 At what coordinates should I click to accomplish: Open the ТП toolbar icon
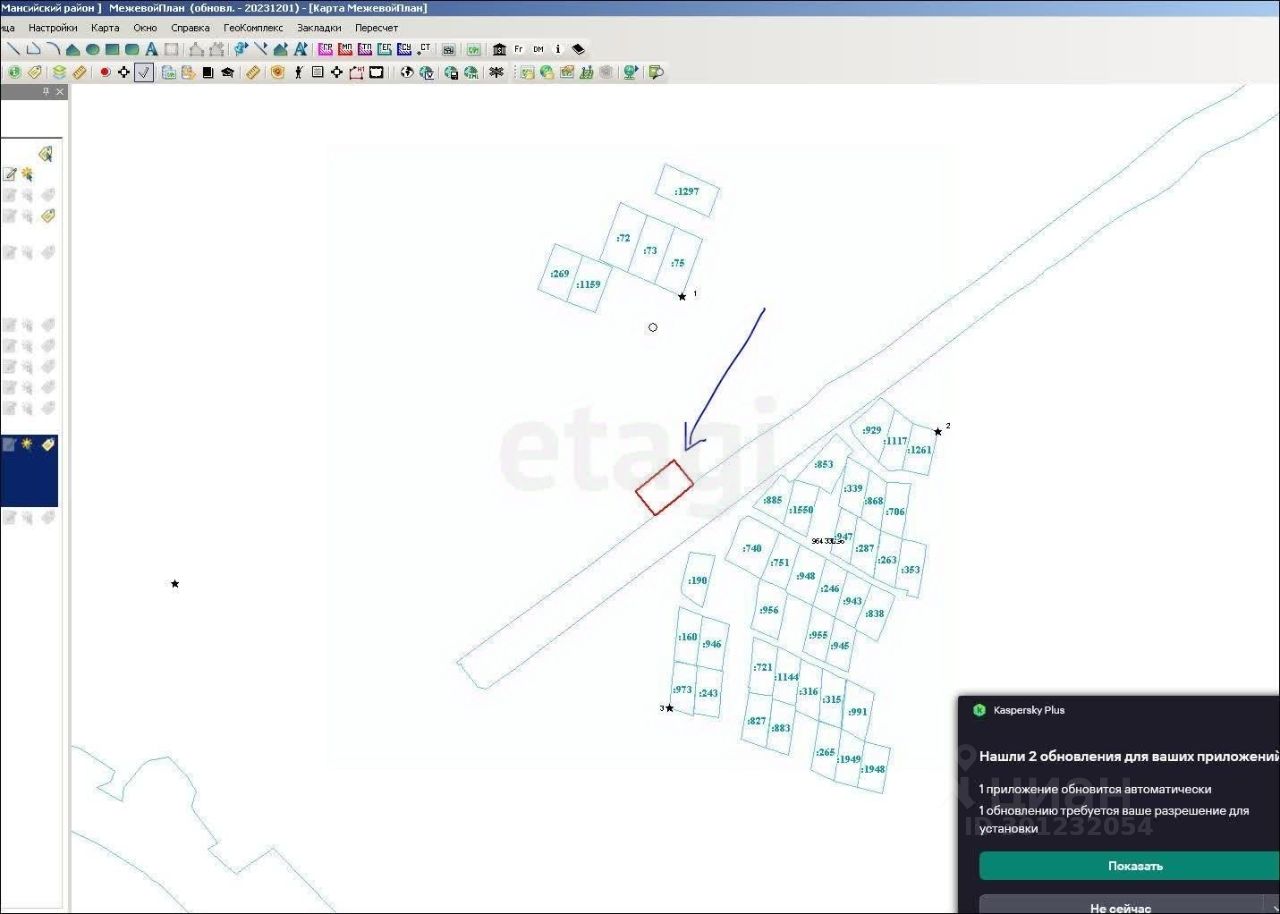[365, 48]
